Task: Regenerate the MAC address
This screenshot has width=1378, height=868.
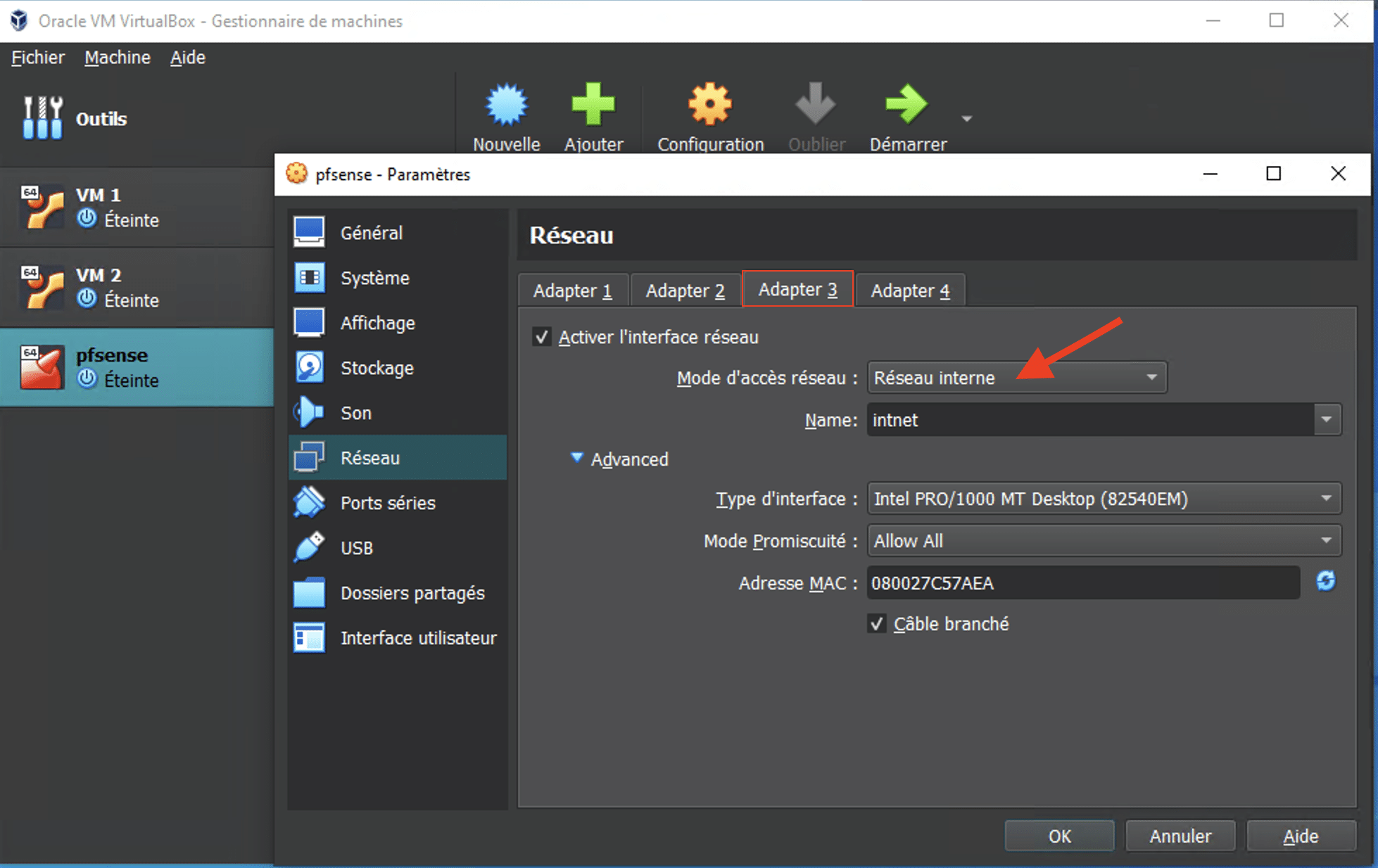Action: [x=1326, y=582]
